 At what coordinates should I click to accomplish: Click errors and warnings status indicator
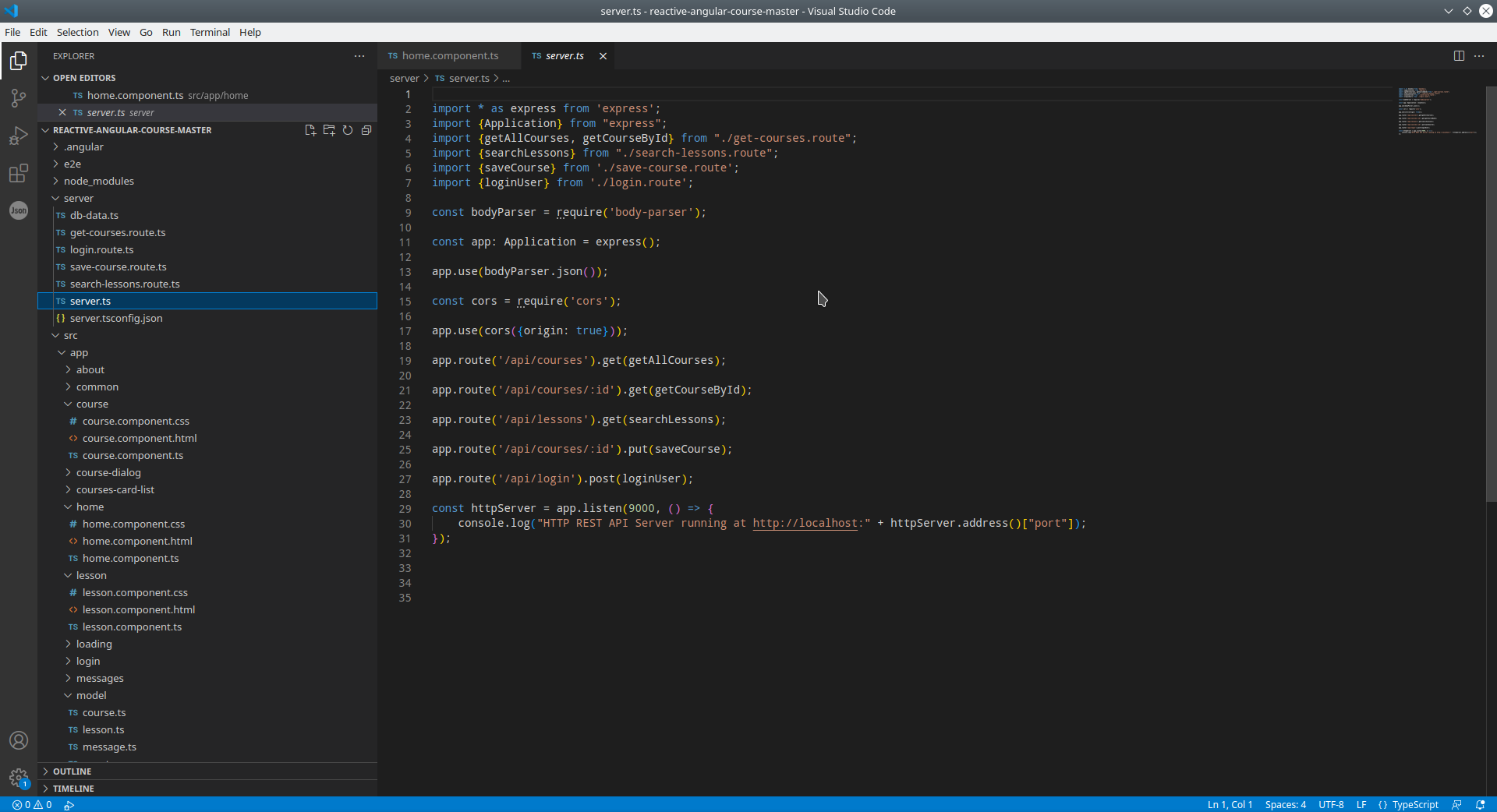point(32,805)
